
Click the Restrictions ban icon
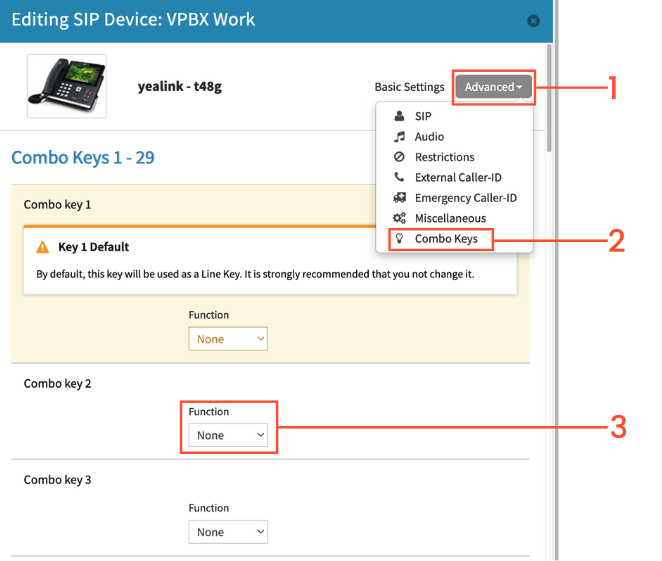(399, 157)
